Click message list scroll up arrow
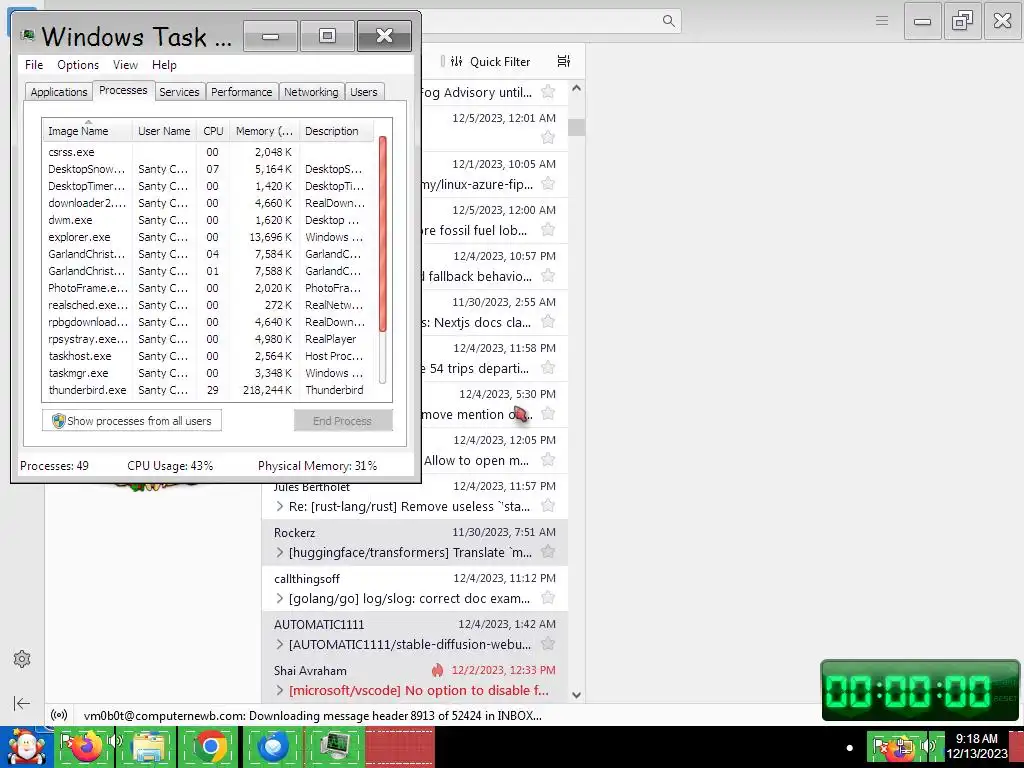This screenshot has height=768, width=1024. tap(576, 88)
